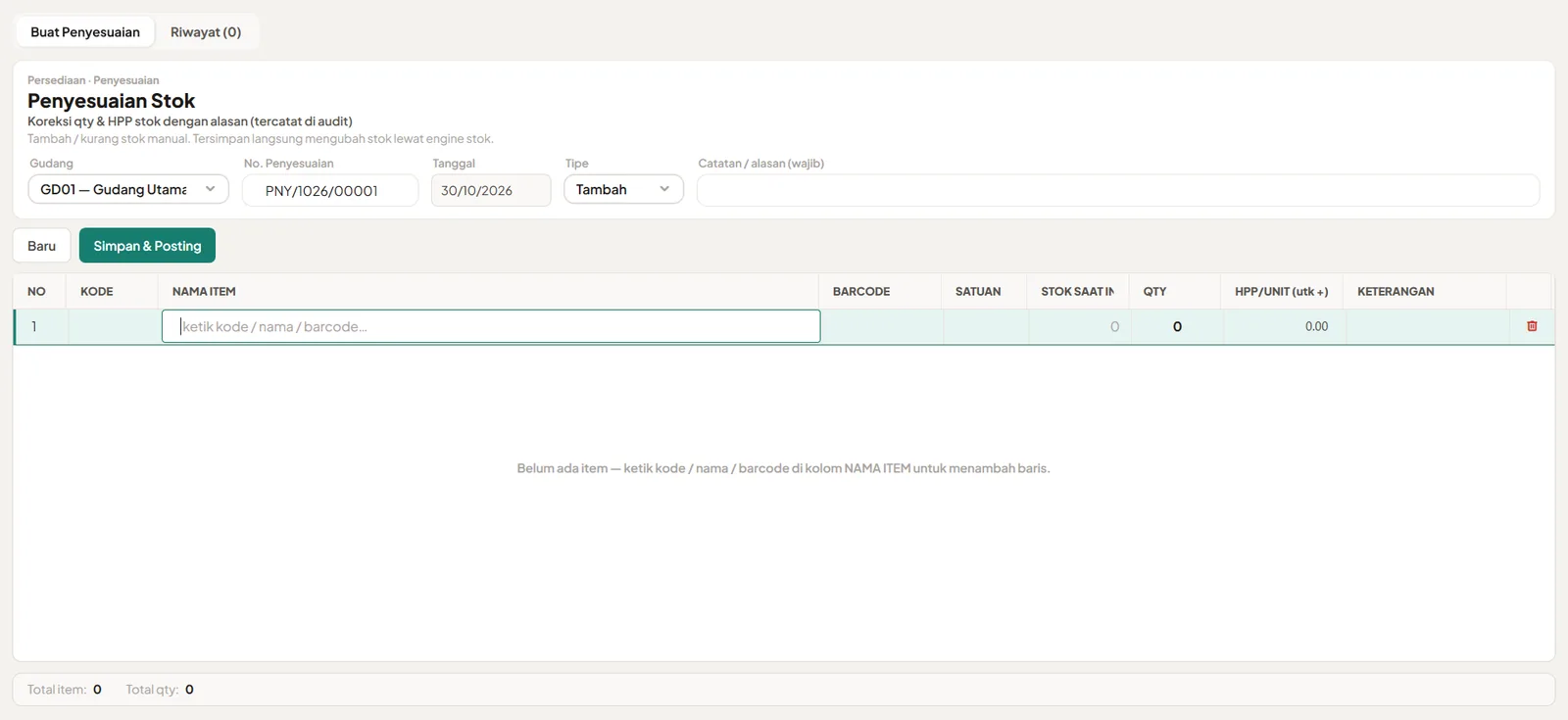Viewport: 1568px width, 720px height.
Task: Switch to the Buat Penyesuaian tab
Action: point(85,32)
